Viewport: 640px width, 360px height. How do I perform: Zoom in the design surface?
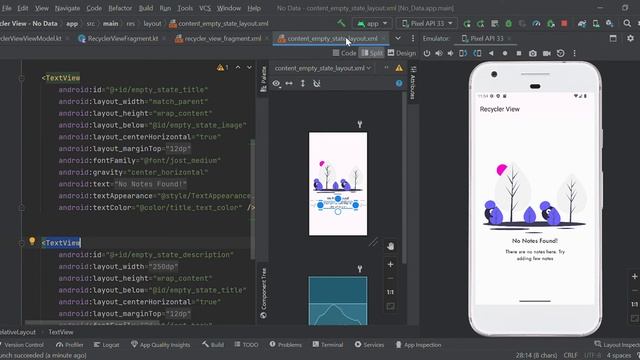click(x=390, y=264)
